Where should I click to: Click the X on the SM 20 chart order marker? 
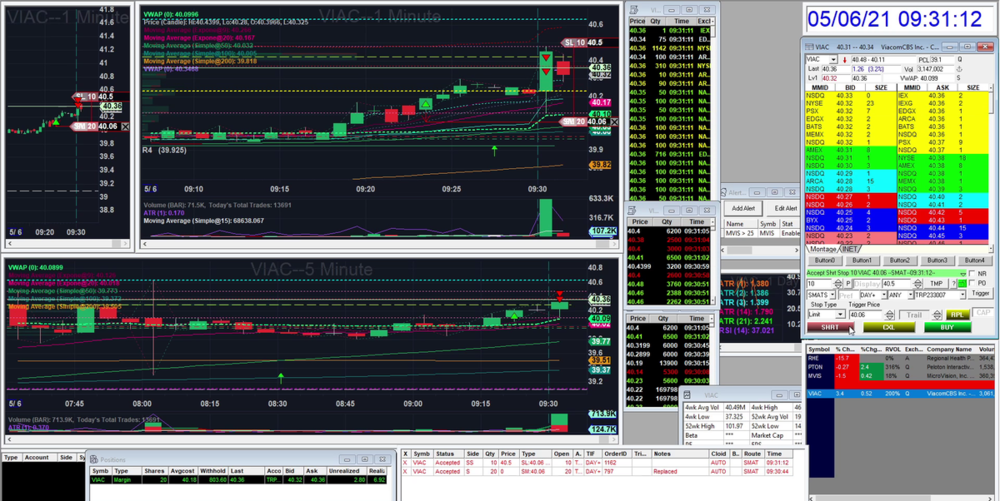pyautogui.click(x=614, y=122)
